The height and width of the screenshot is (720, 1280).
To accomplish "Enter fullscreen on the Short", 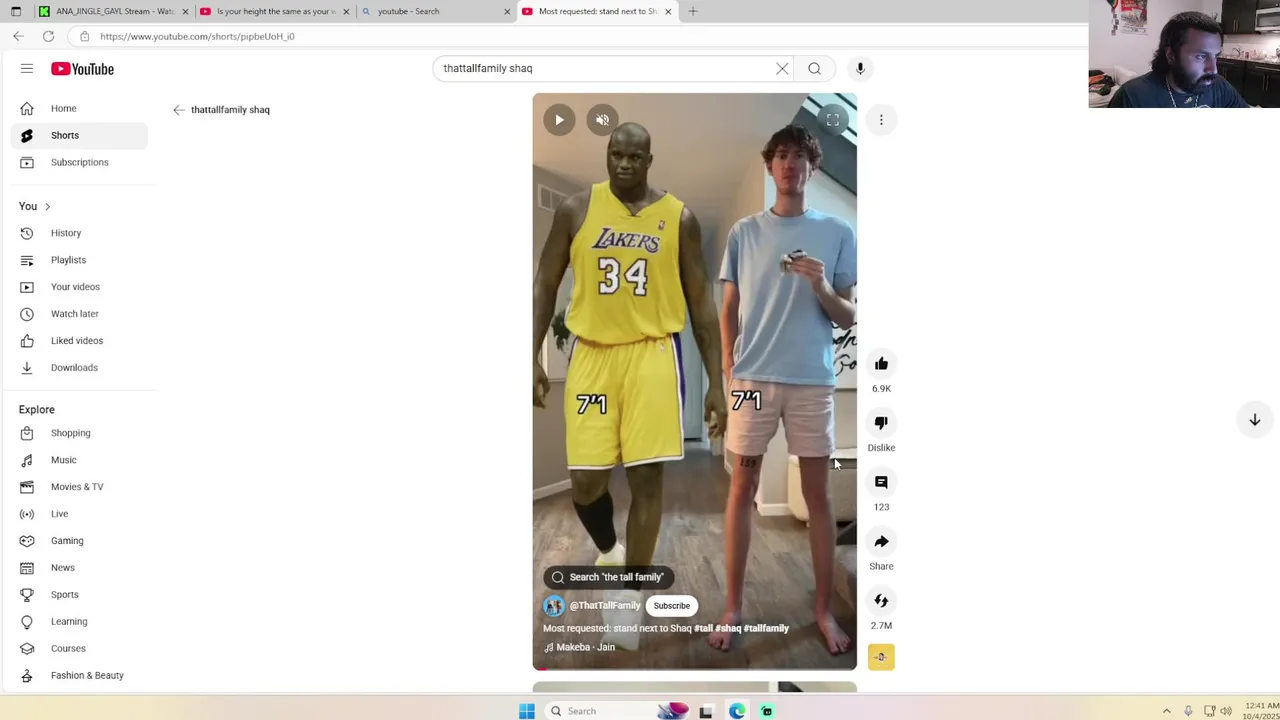I will tap(832, 120).
